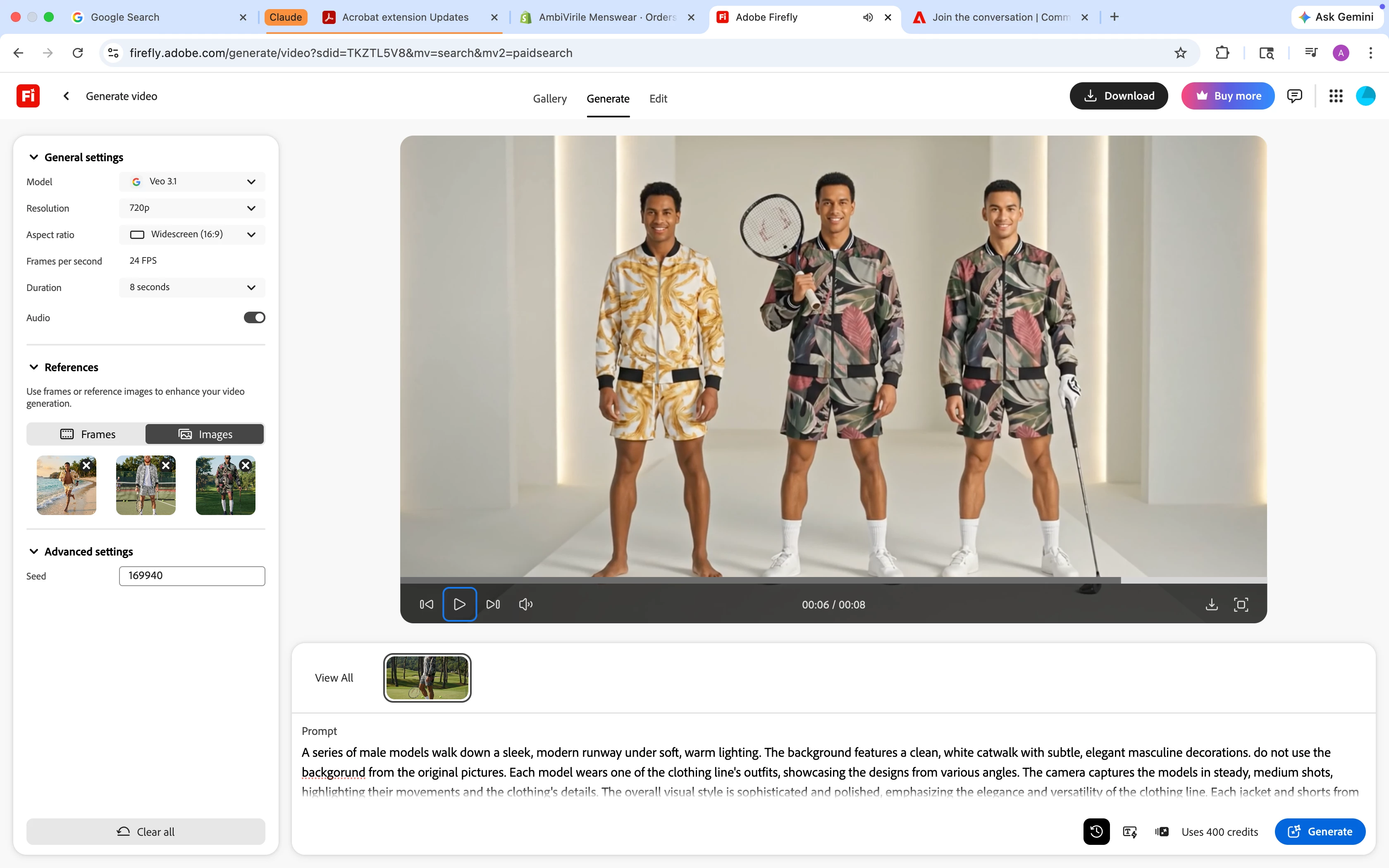1389x868 pixels.
Task: Skip to the previous frame
Action: [x=427, y=604]
